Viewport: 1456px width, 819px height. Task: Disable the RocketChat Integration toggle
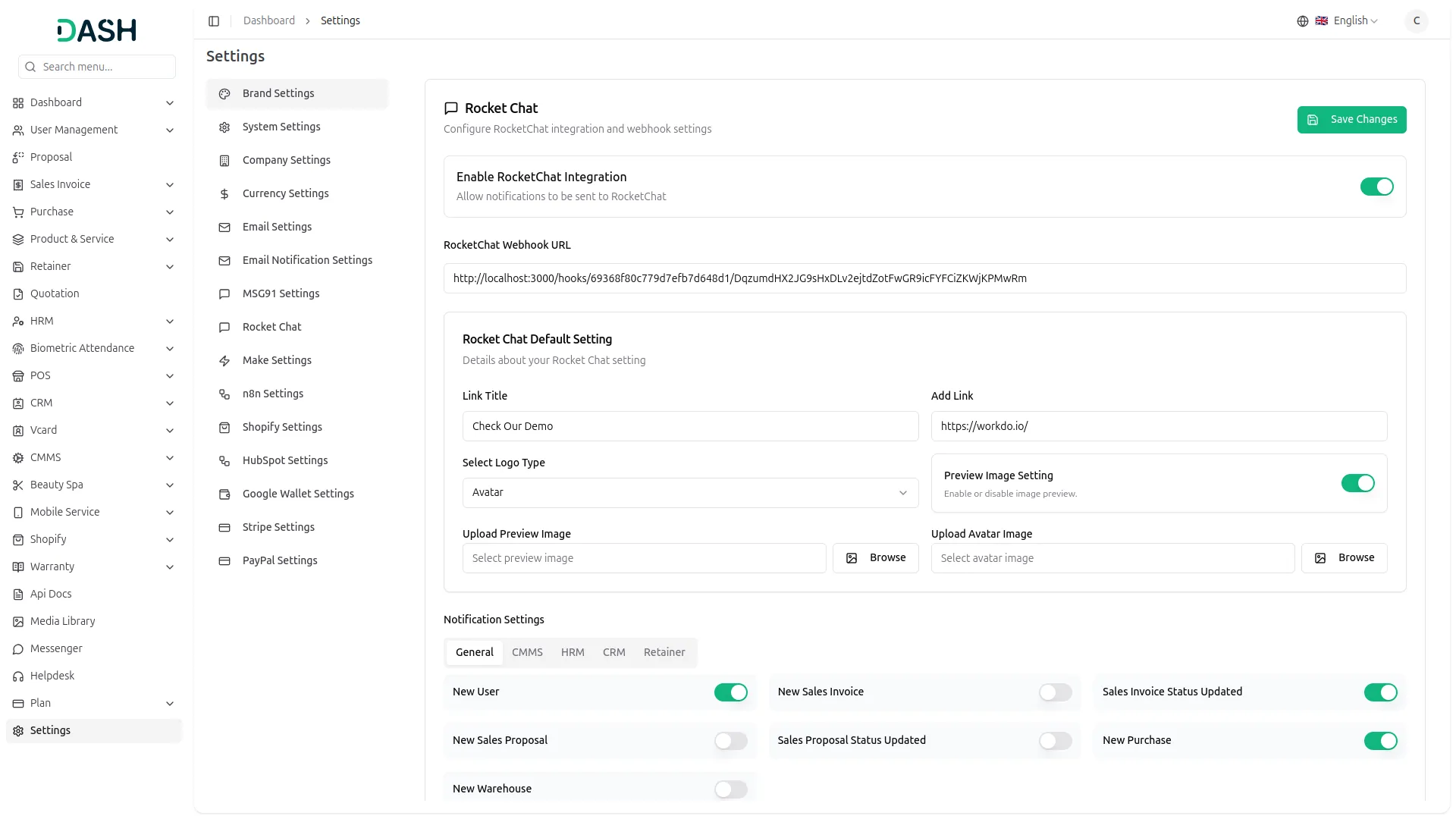pyautogui.click(x=1376, y=187)
